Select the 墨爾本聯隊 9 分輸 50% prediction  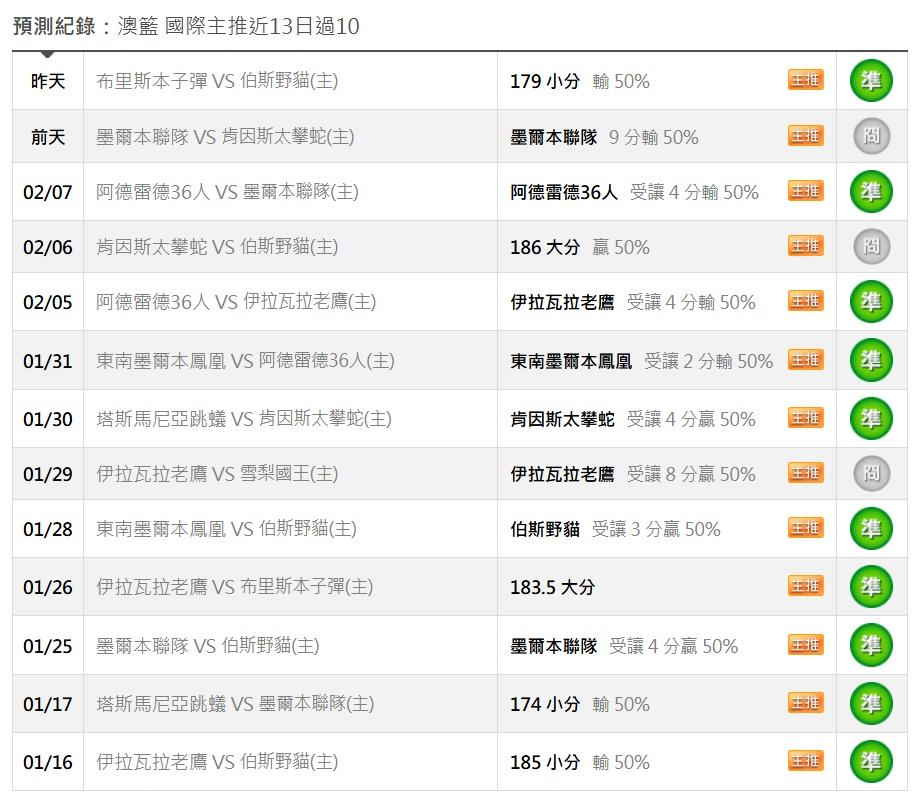click(x=604, y=137)
